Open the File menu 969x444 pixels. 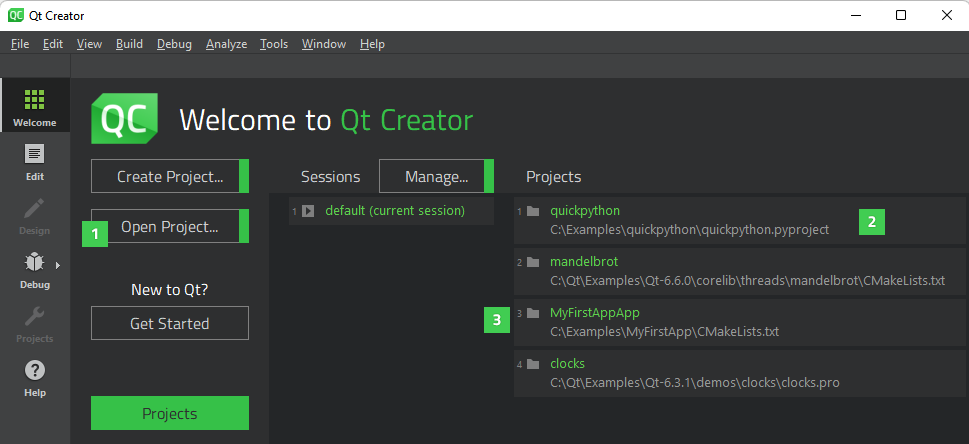(x=20, y=44)
